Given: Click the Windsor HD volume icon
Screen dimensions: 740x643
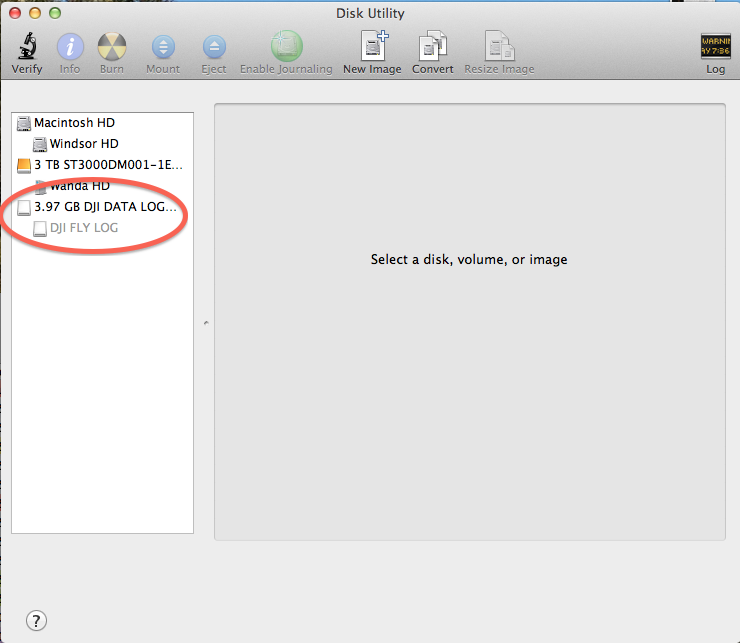Looking at the screenshot, I should click(40, 144).
